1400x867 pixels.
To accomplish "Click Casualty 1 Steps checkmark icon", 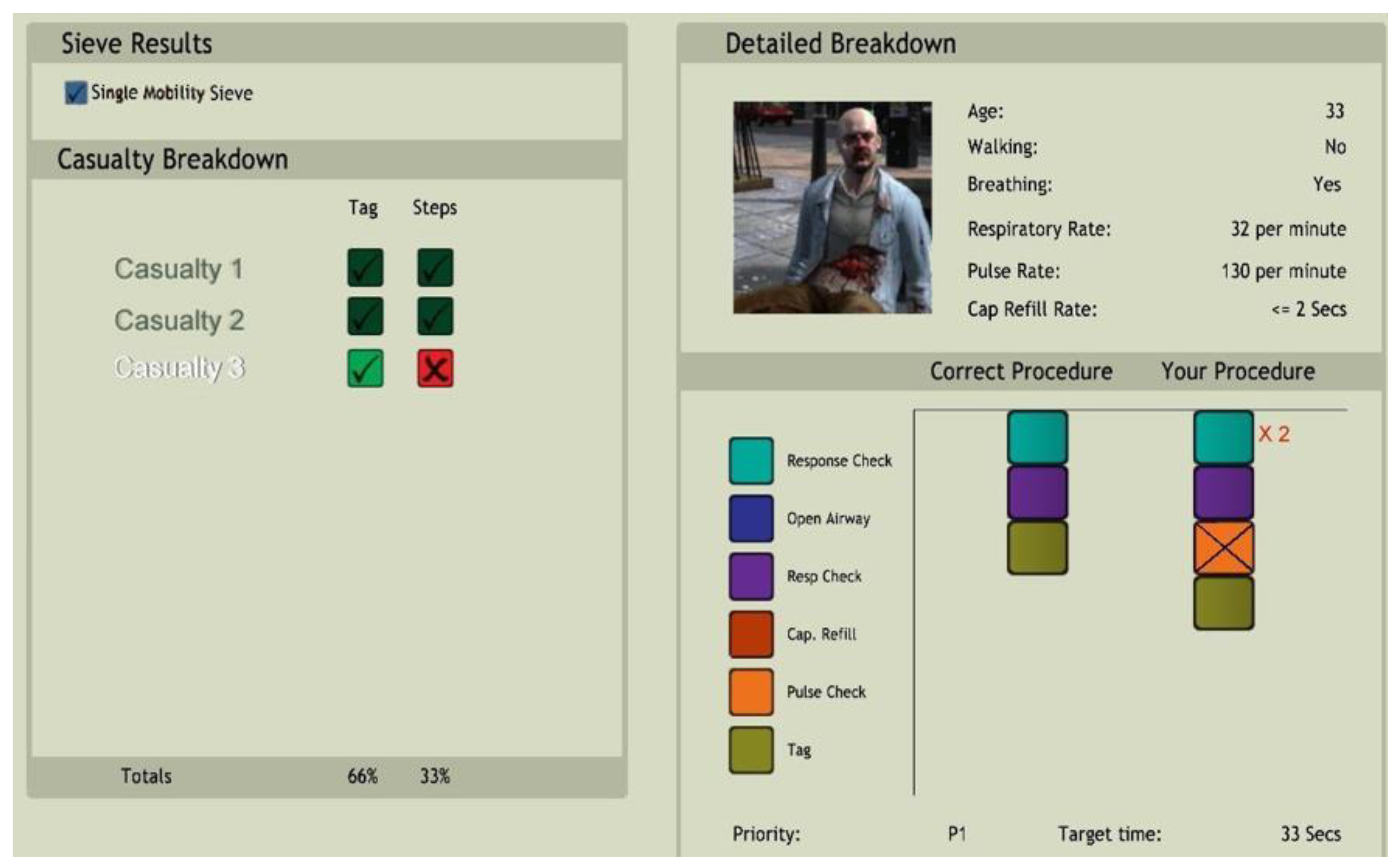I will [x=435, y=268].
